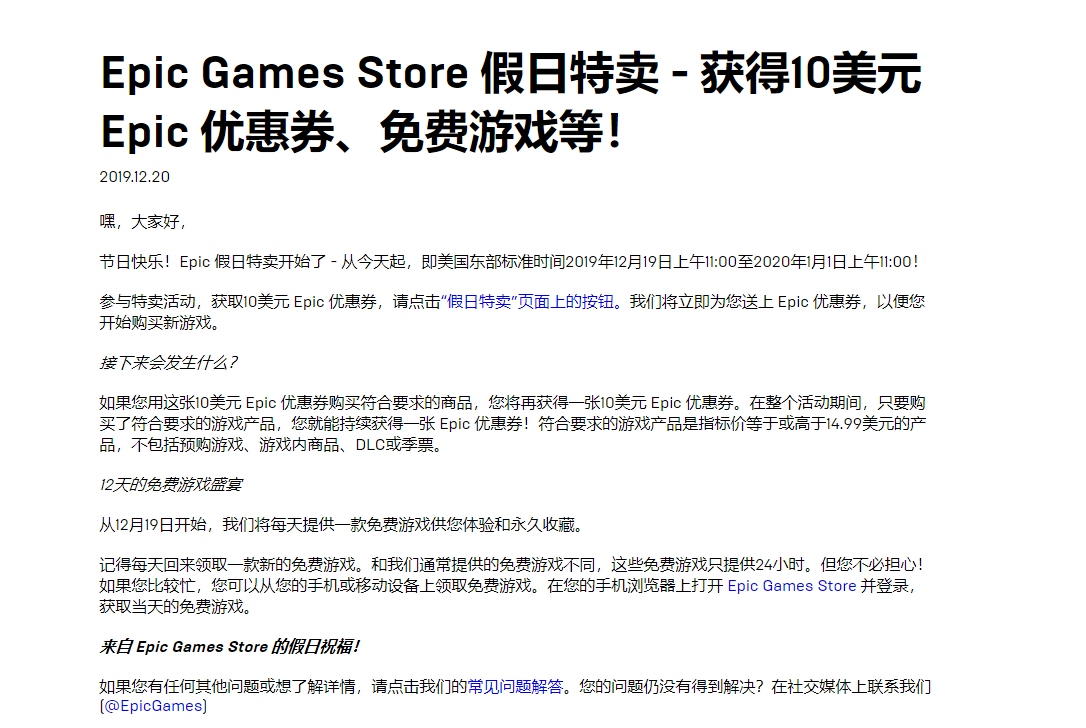
Task: Click the italic heading 接下来会发生什么？
Action: pos(169,363)
